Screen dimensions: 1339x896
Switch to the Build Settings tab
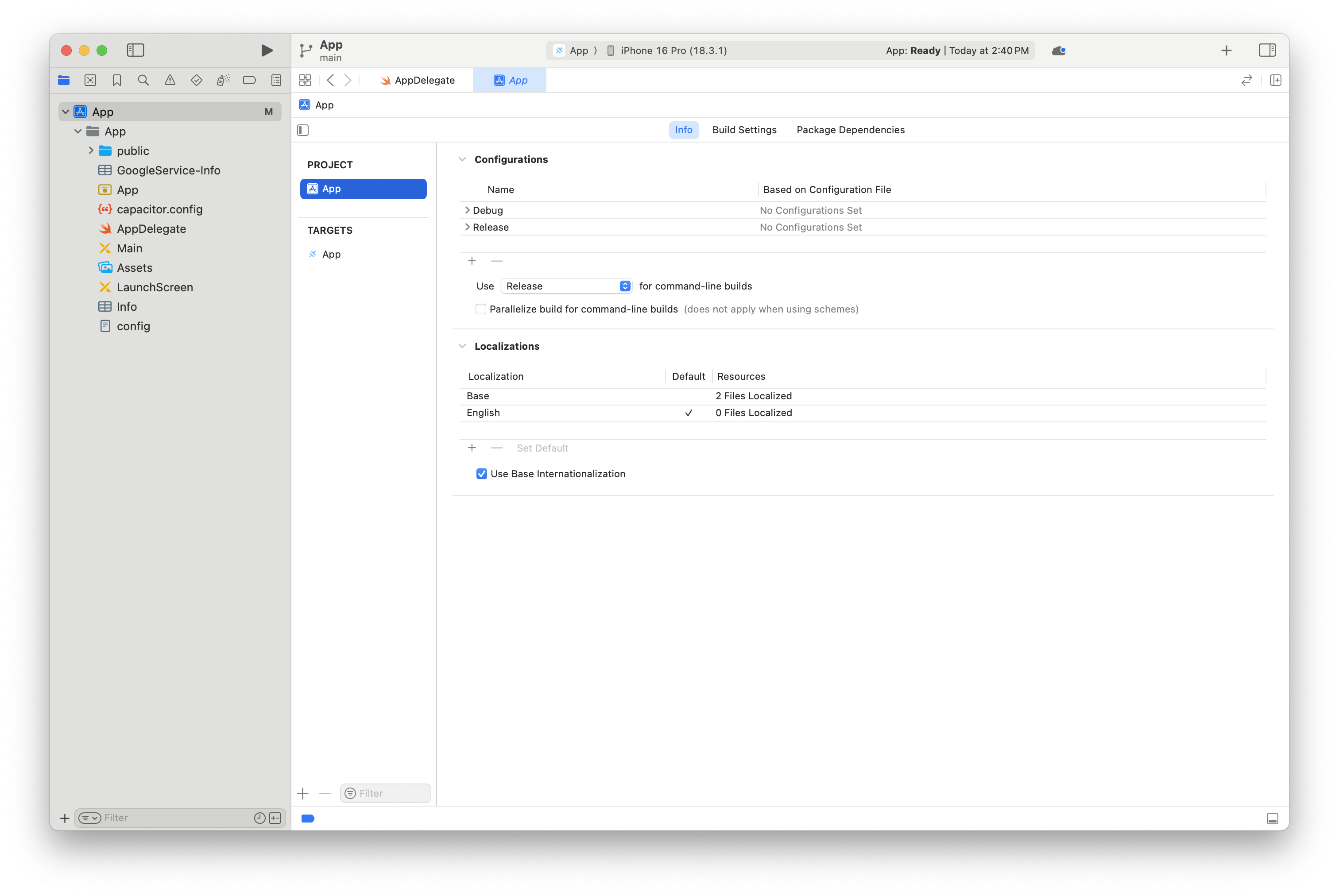pos(744,130)
